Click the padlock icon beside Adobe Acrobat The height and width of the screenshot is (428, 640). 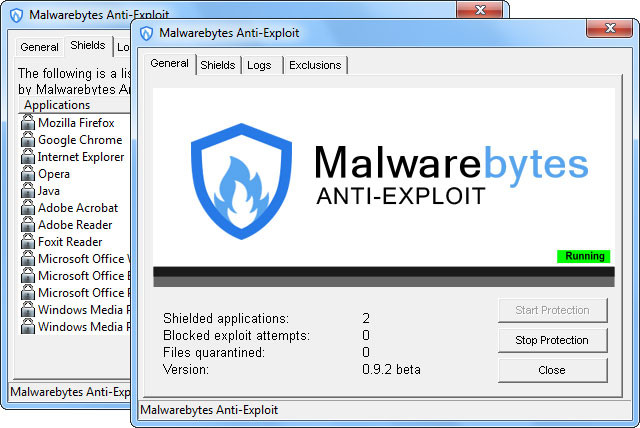click(28, 208)
